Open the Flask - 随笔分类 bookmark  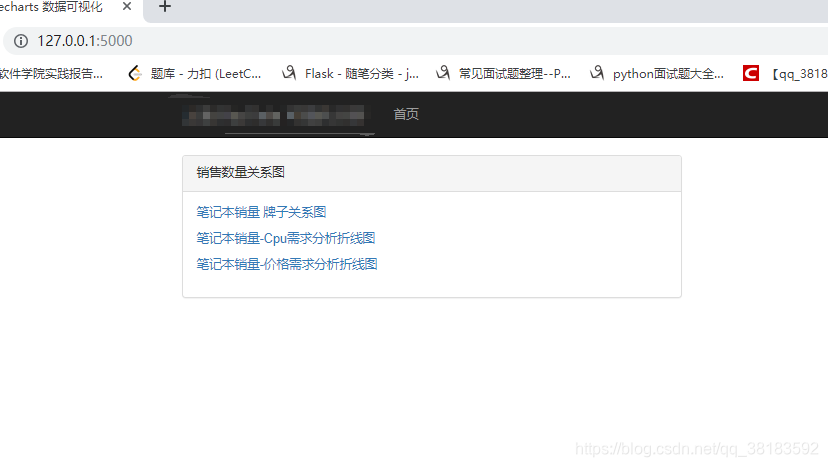362,73
